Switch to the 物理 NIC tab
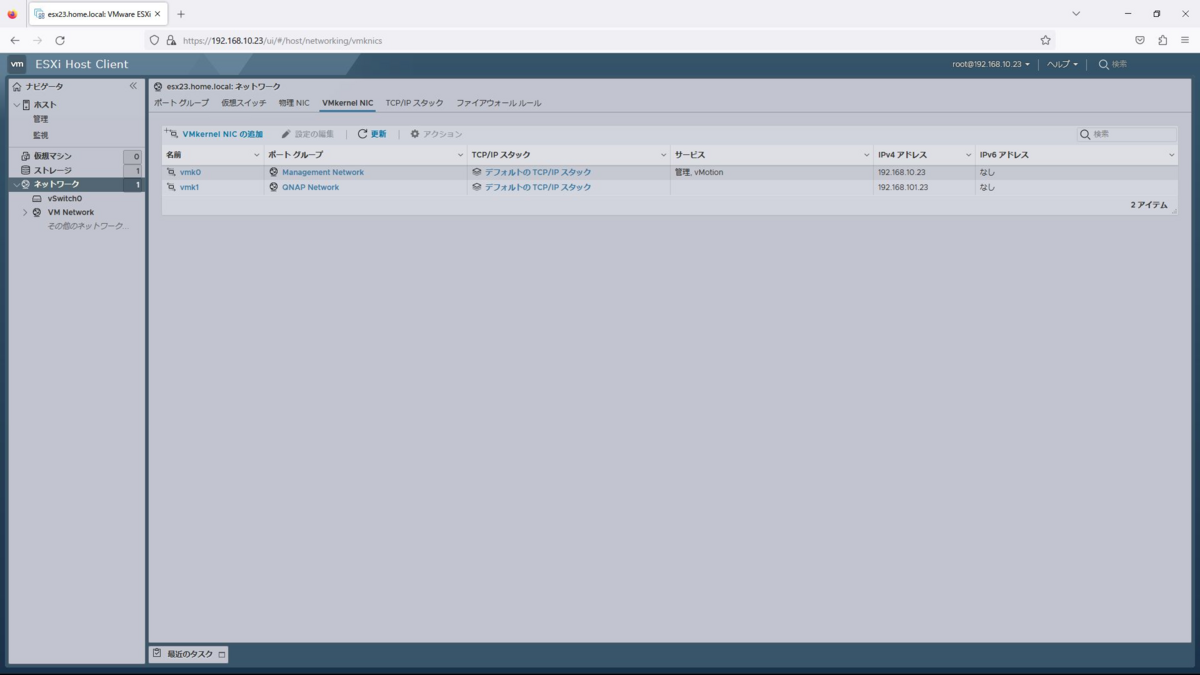Viewport: 1200px width, 675px height. tap(294, 103)
